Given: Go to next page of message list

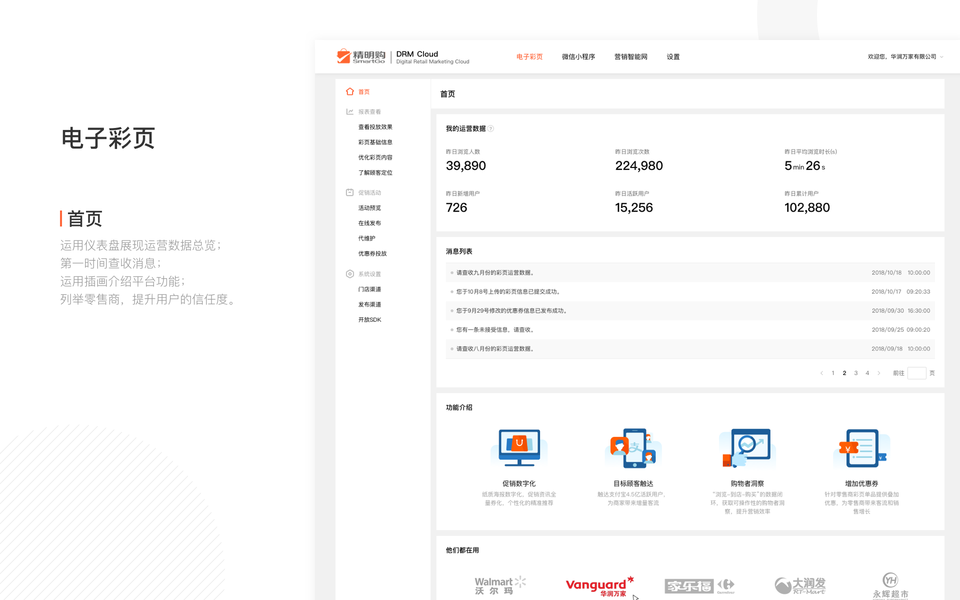Looking at the screenshot, I should (879, 373).
